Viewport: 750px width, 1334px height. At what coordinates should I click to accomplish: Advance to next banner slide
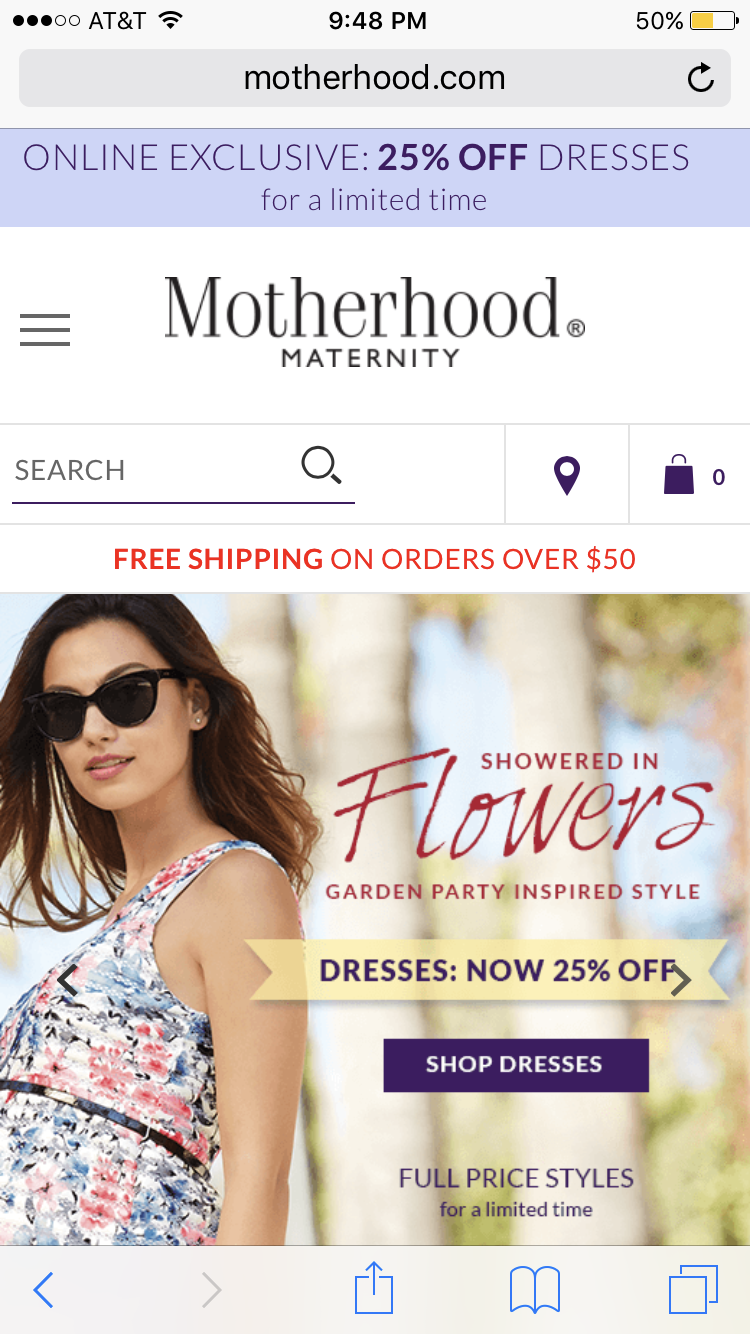point(681,981)
